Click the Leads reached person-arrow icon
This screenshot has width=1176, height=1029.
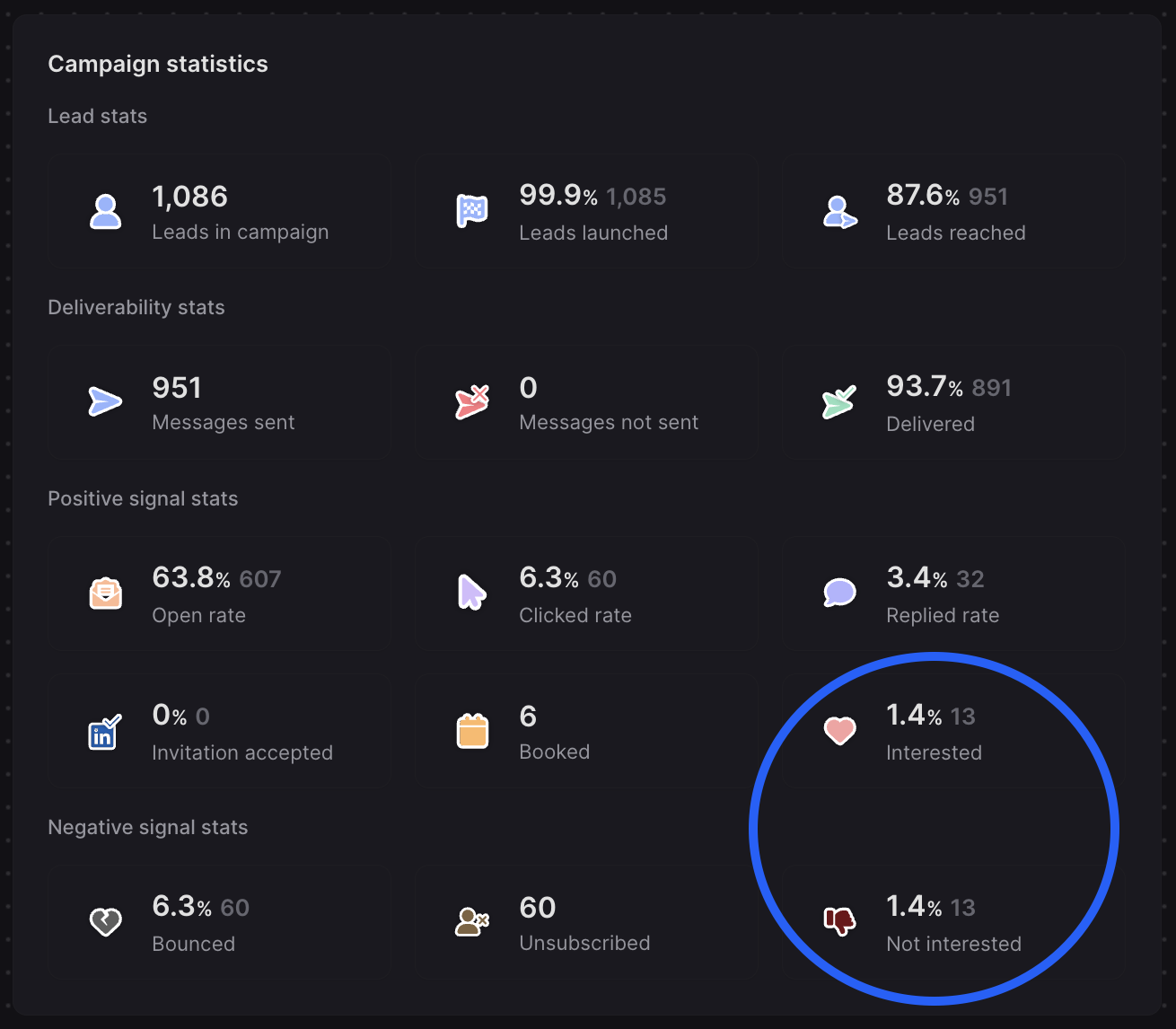[840, 212]
